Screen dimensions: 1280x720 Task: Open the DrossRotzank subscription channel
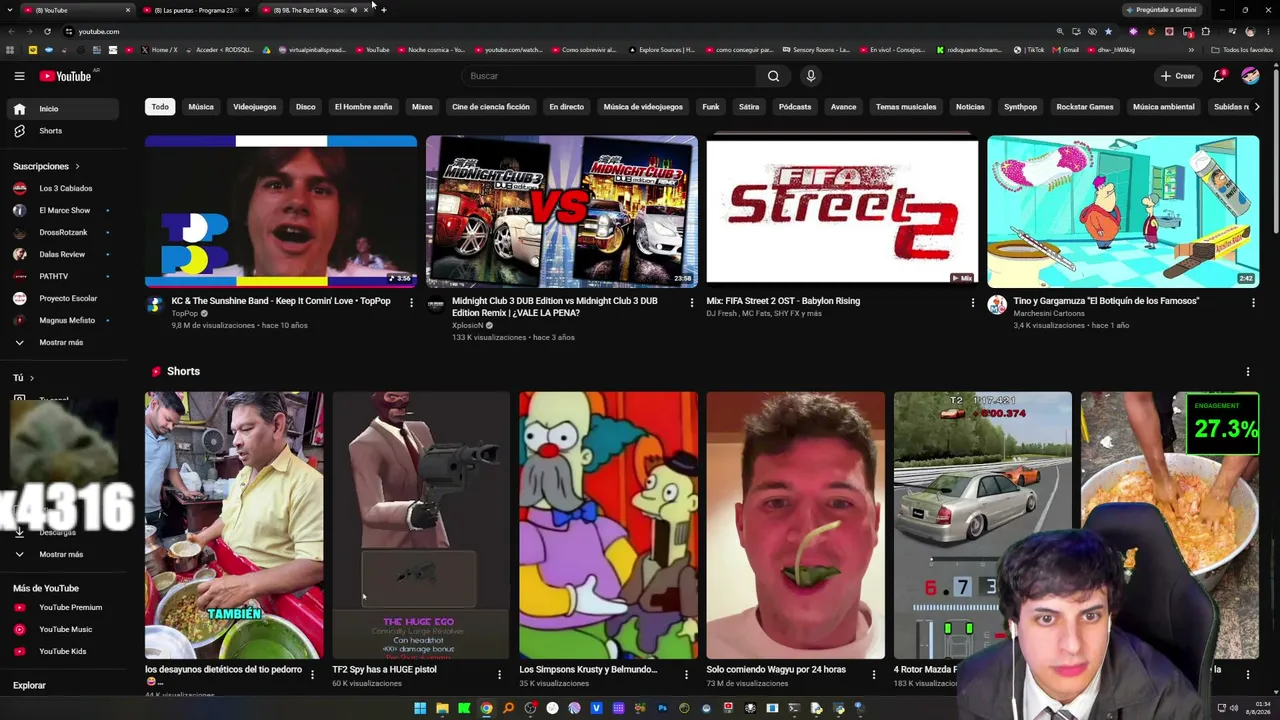coord(63,232)
